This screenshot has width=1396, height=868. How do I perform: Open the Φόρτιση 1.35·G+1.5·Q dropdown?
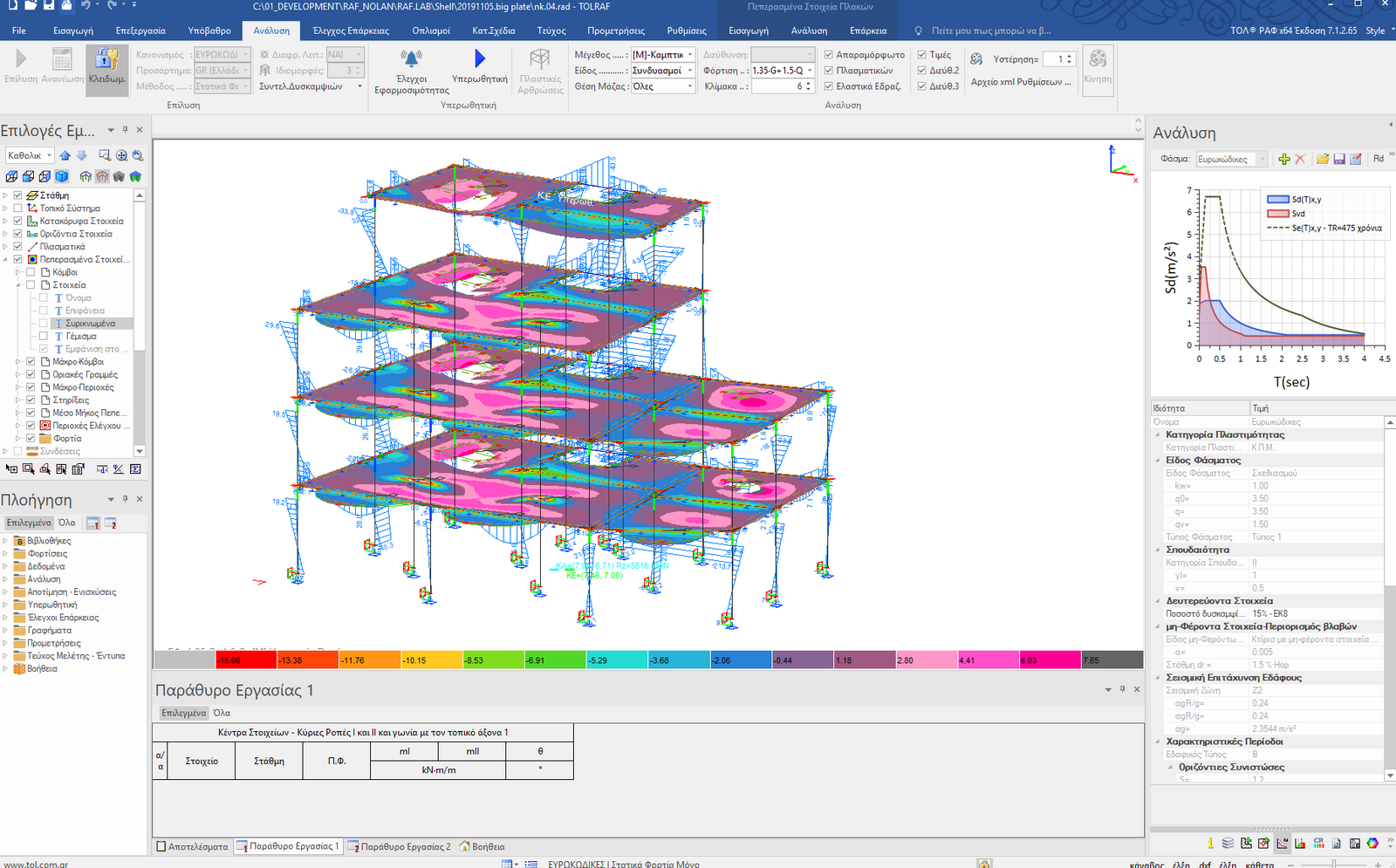(x=810, y=71)
